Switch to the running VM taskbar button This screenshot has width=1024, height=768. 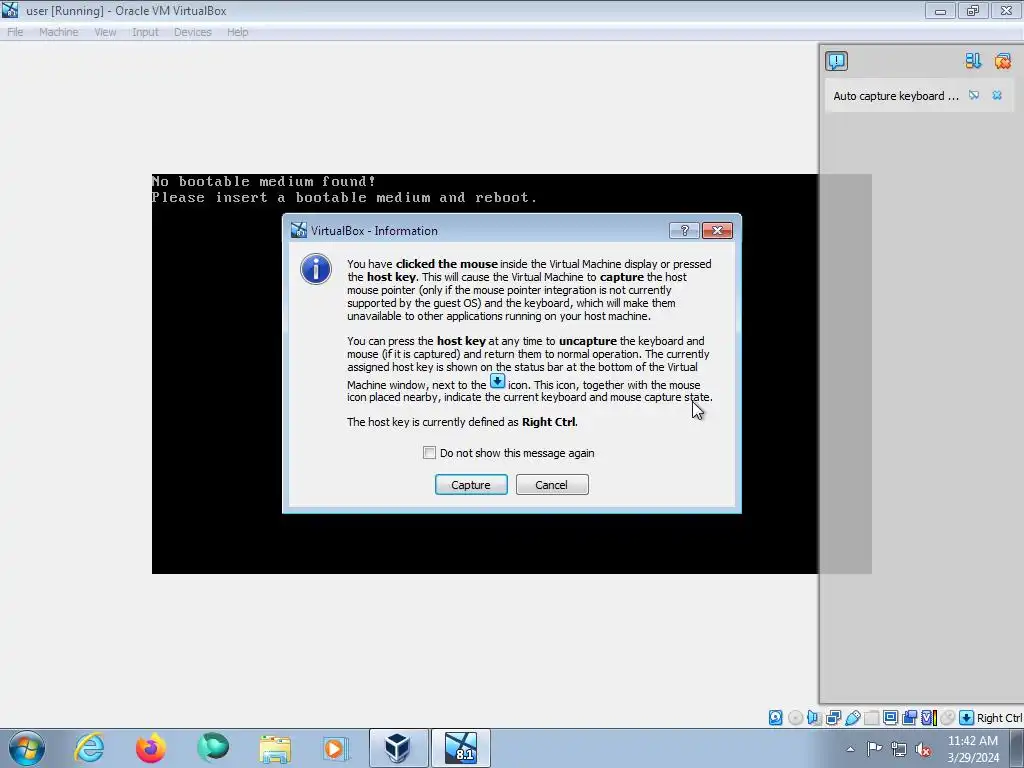(x=460, y=748)
